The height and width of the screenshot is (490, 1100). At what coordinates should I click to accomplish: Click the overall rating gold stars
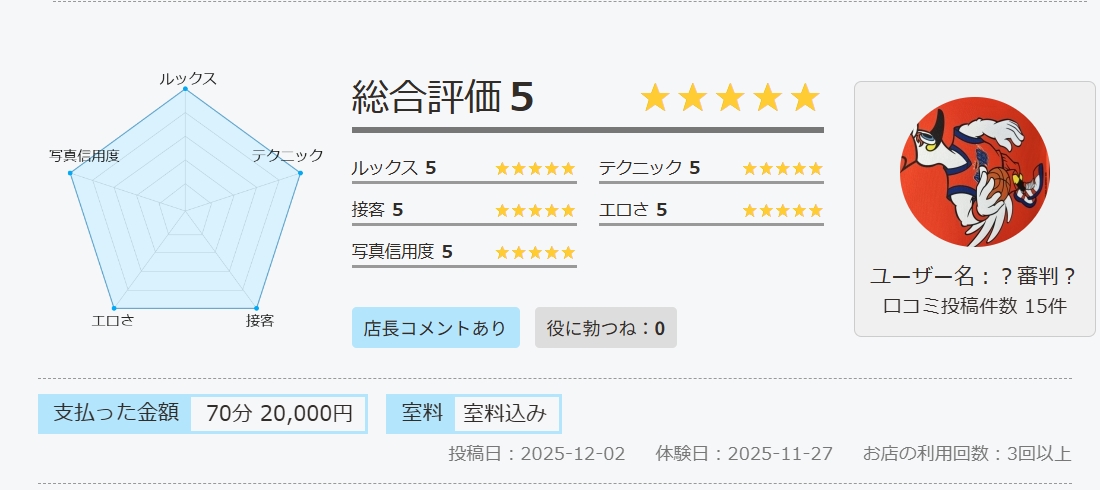[730, 98]
